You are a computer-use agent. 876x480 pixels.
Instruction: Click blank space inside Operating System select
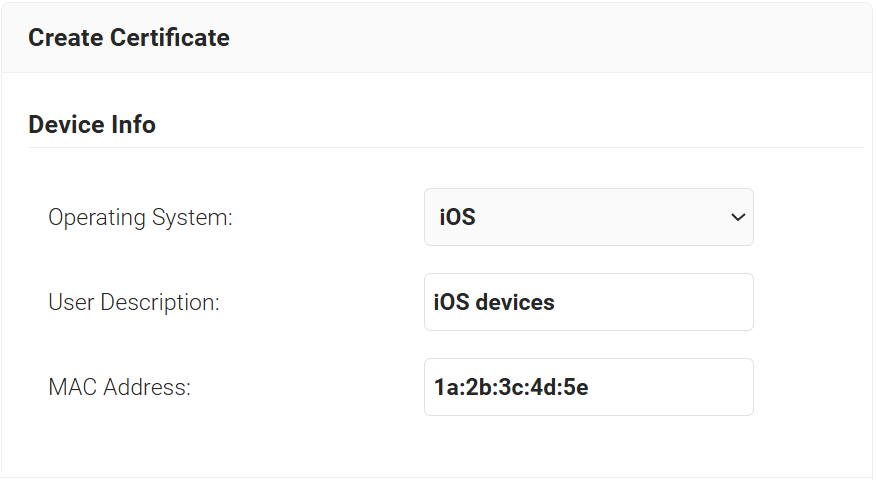coord(600,217)
